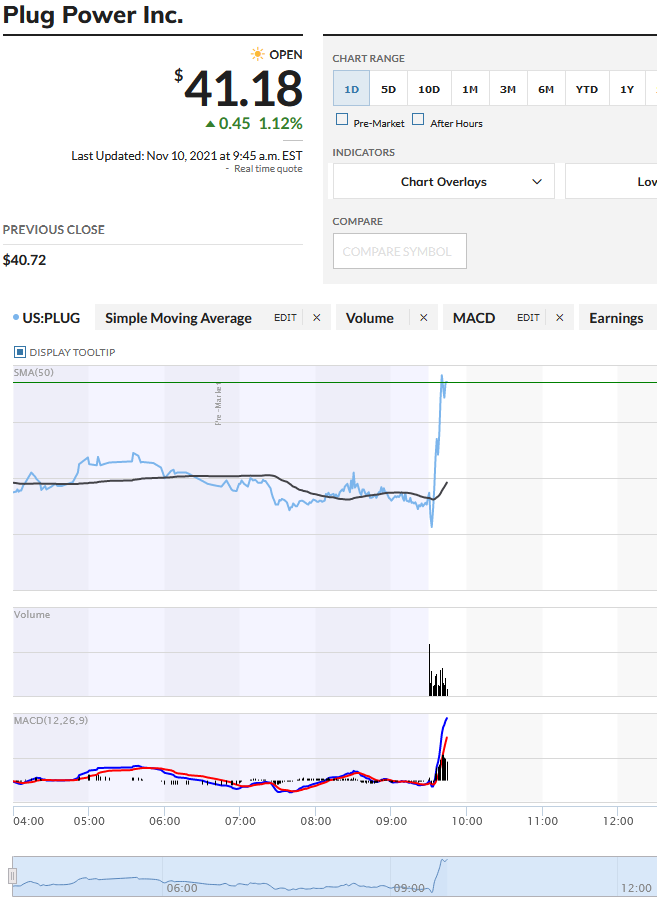
Task: Select the YTD chart range
Action: (587, 89)
